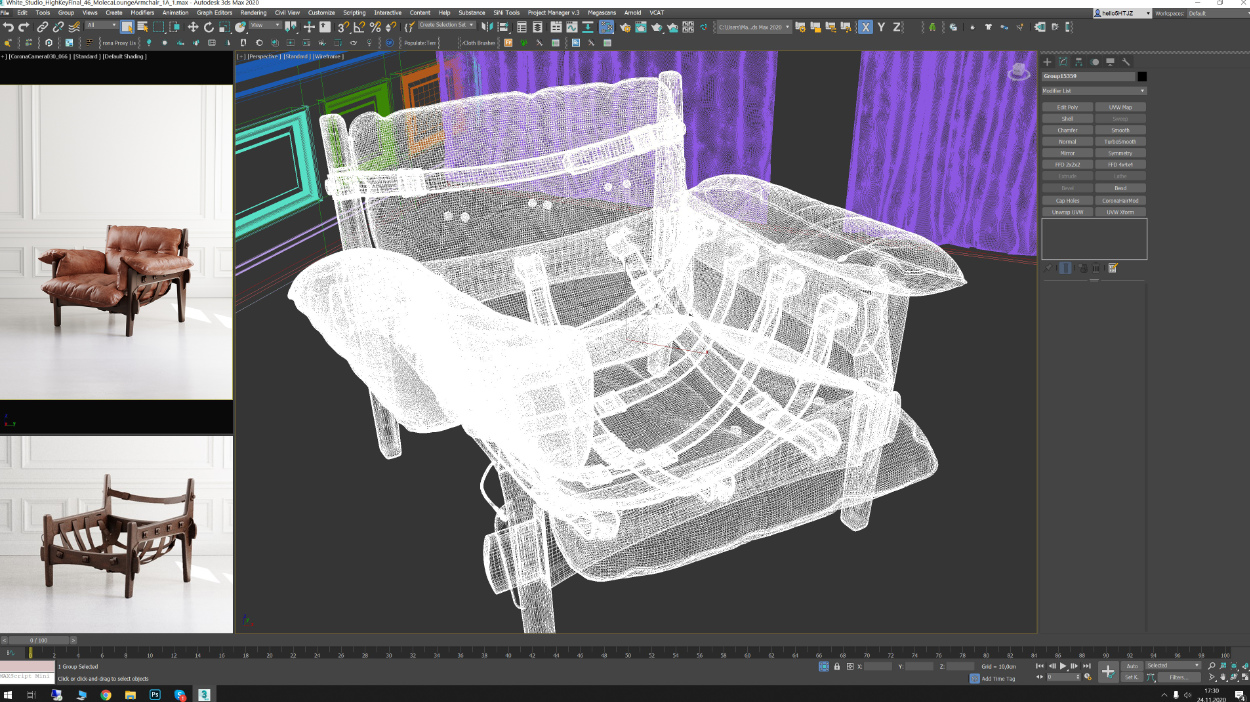Viewport: 1250px width, 702px height.
Task: Toggle Show End Result in modifier stack
Action: pos(1065,268)
